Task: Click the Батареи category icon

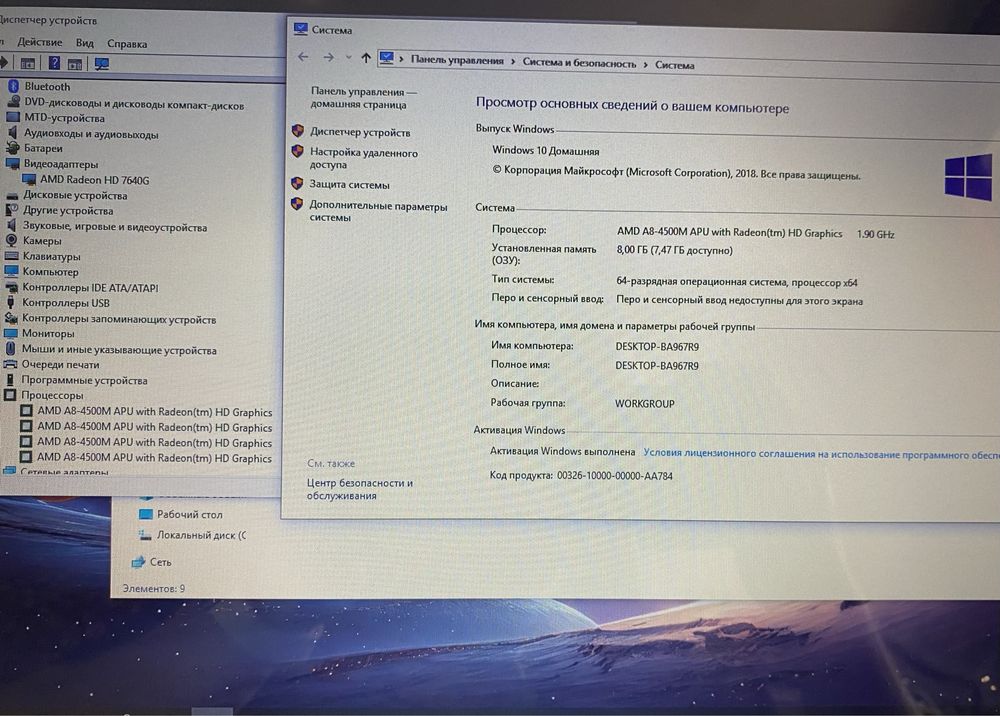Action: [x=12, y=148]
